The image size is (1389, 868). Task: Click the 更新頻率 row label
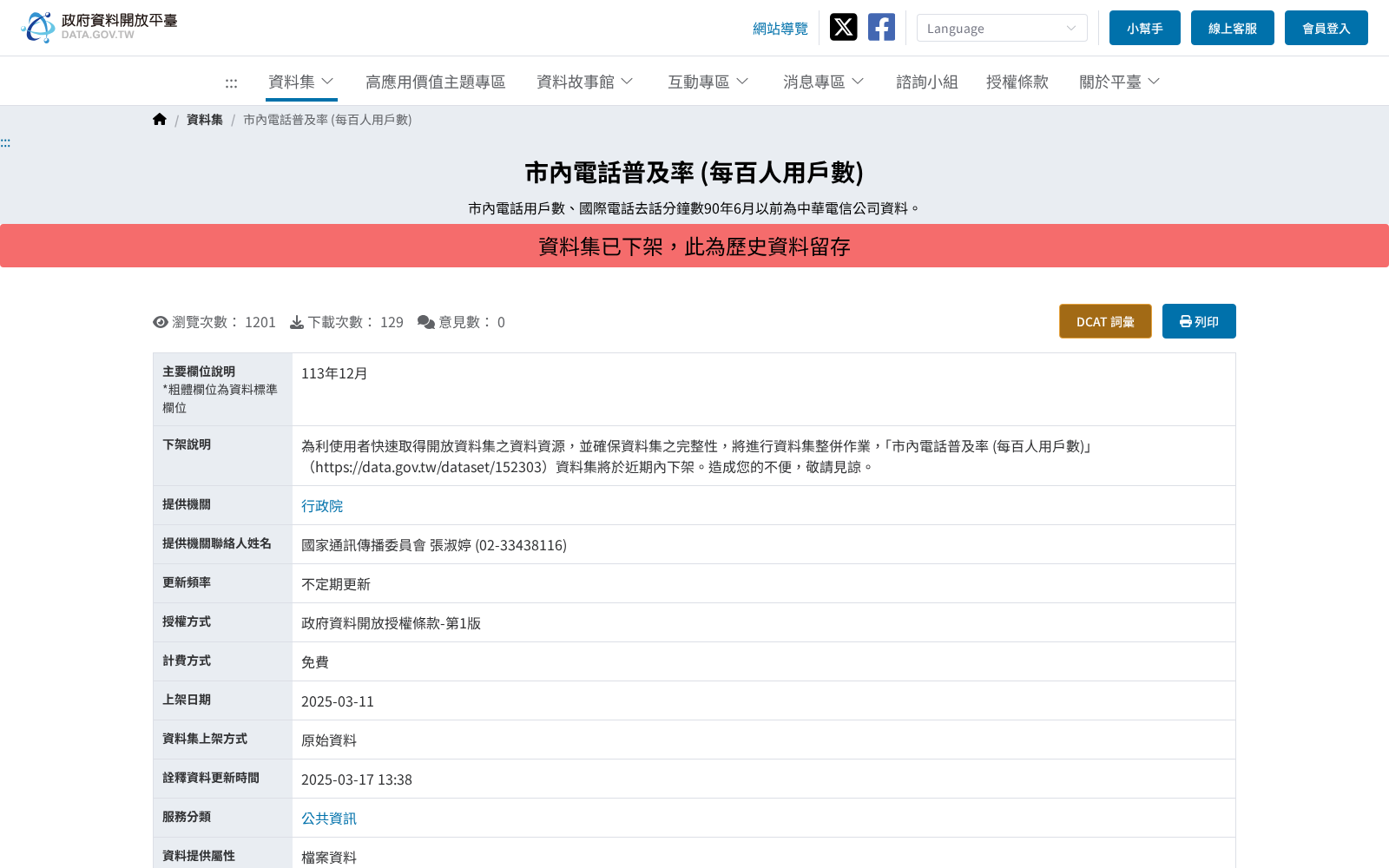tap(187, 582)
